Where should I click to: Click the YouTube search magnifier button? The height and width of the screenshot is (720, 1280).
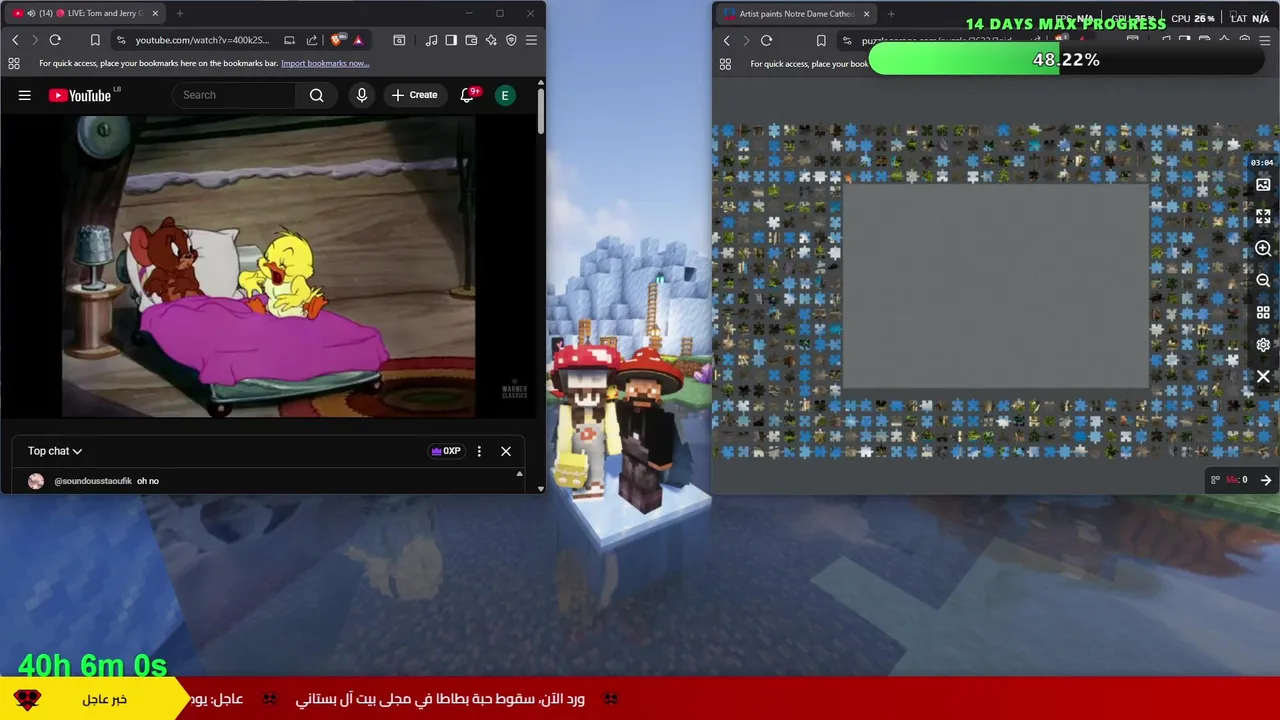click(316, 95)
